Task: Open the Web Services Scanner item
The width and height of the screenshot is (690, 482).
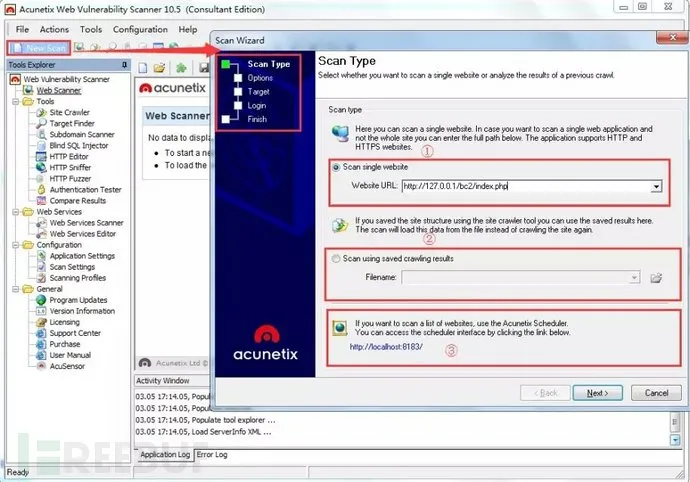Action: pos(86,223)
